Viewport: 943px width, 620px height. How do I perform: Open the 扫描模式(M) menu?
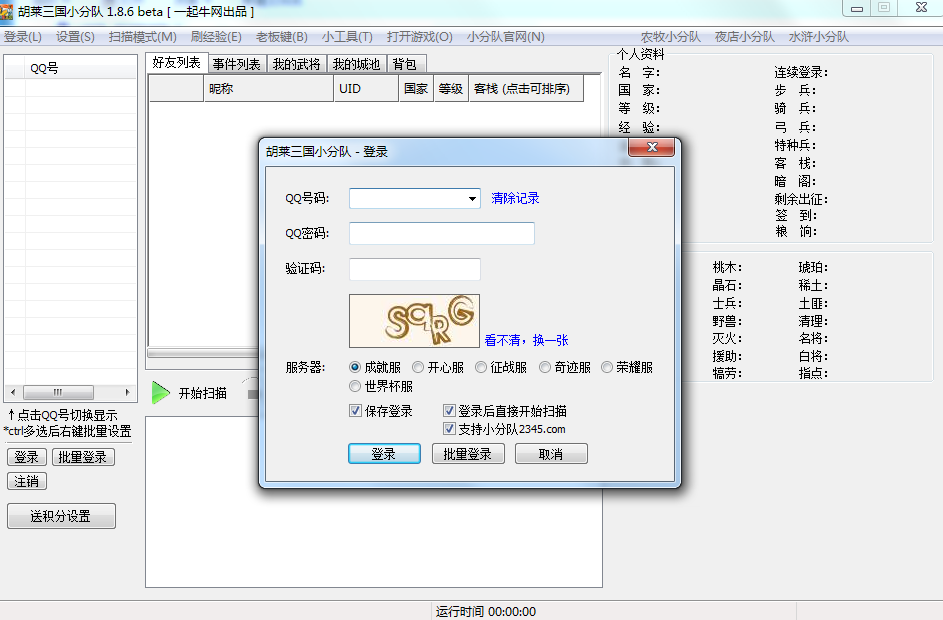pyautogui.click(x=143, y=37)
